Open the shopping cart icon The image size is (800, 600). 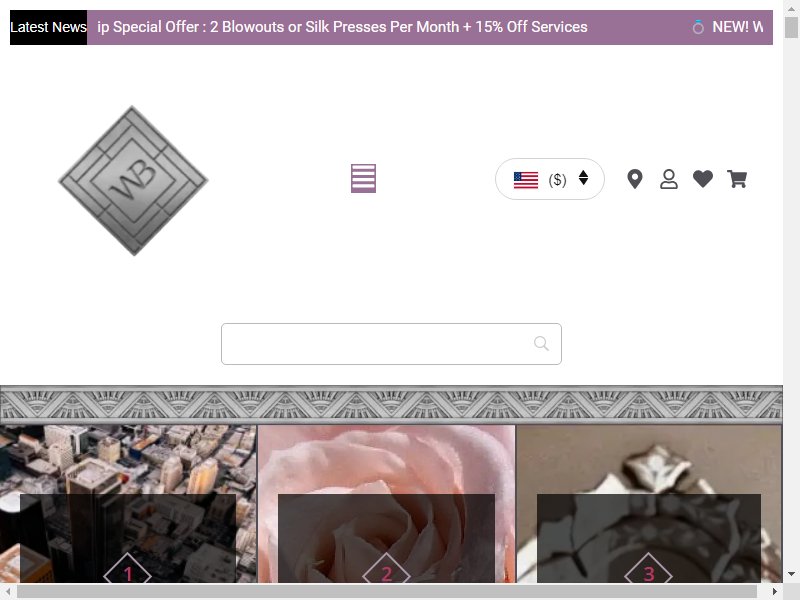coord(737,179)
